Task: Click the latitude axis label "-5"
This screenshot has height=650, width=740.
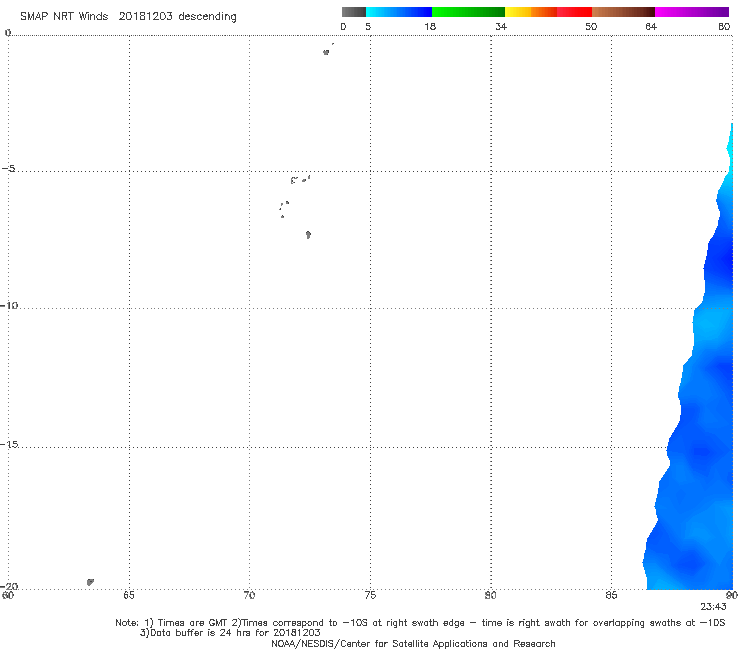Action: tap(8, 168)
